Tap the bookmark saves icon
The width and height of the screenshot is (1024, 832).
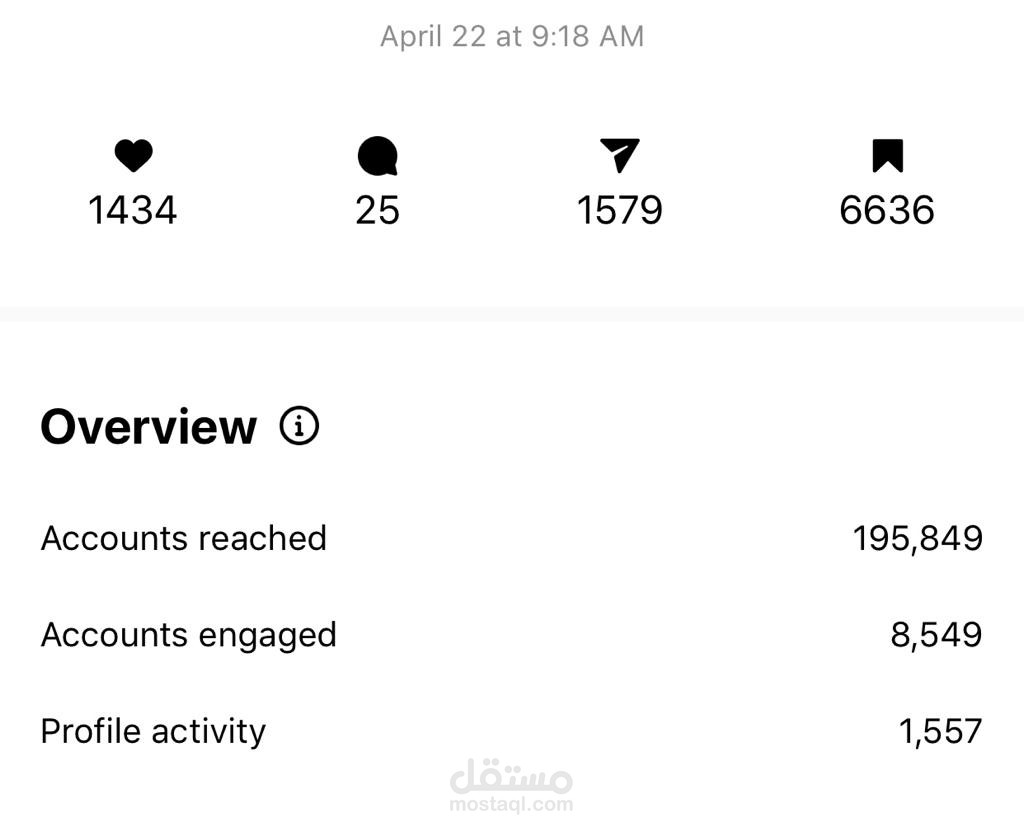coord(887,156)
